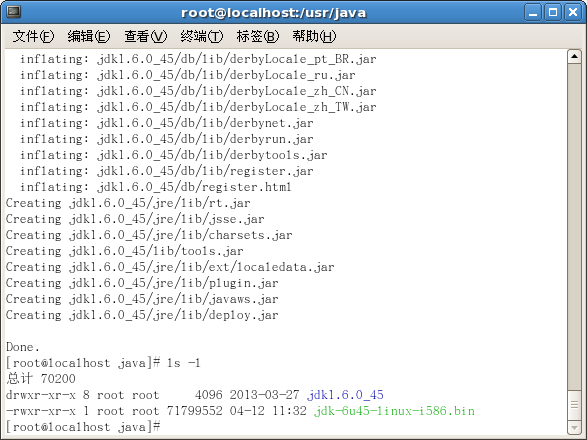
Task: Click the line inflating register.html
Action: [156, 187]
